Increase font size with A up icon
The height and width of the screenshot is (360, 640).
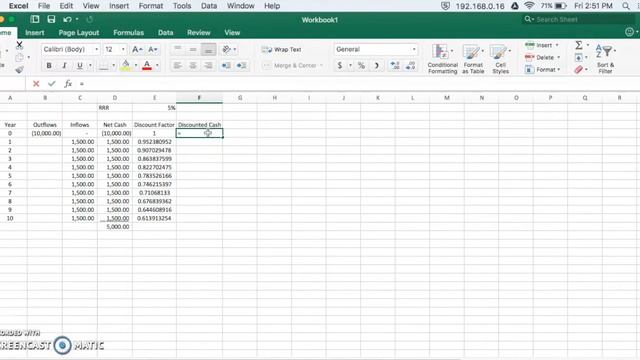(x=137, y=49)
